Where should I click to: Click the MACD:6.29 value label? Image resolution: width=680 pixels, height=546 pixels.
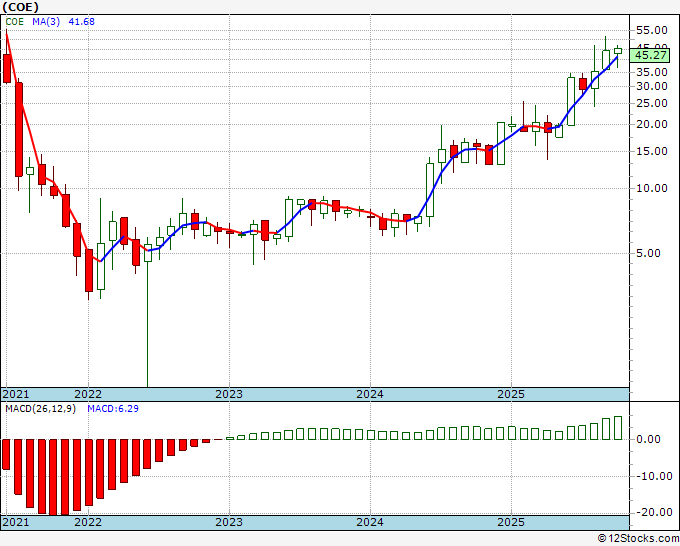pyautogui.click(x=113, y=409)
